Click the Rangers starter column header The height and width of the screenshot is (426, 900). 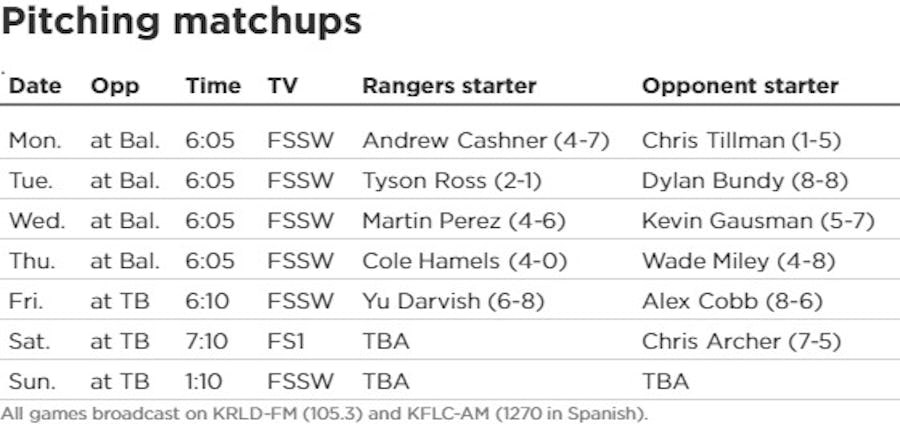tap(449, 86)
